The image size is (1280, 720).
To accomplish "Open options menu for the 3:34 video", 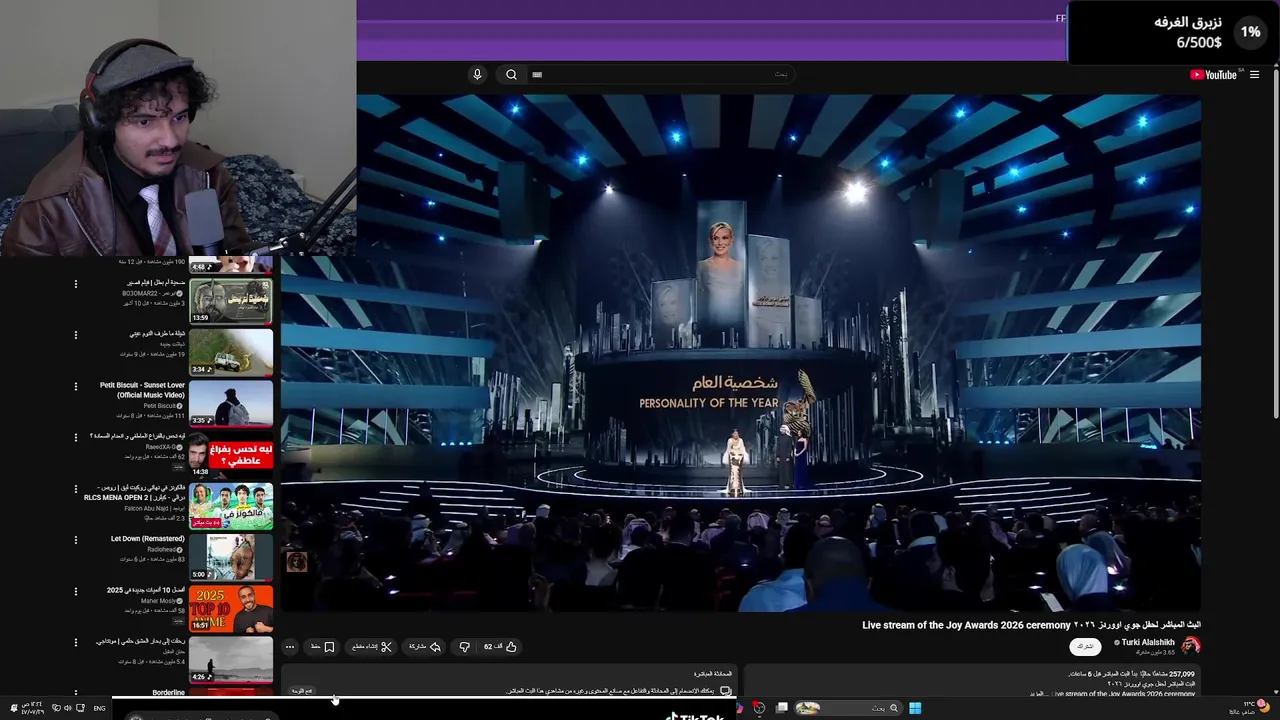I will [x=75, y=335].
